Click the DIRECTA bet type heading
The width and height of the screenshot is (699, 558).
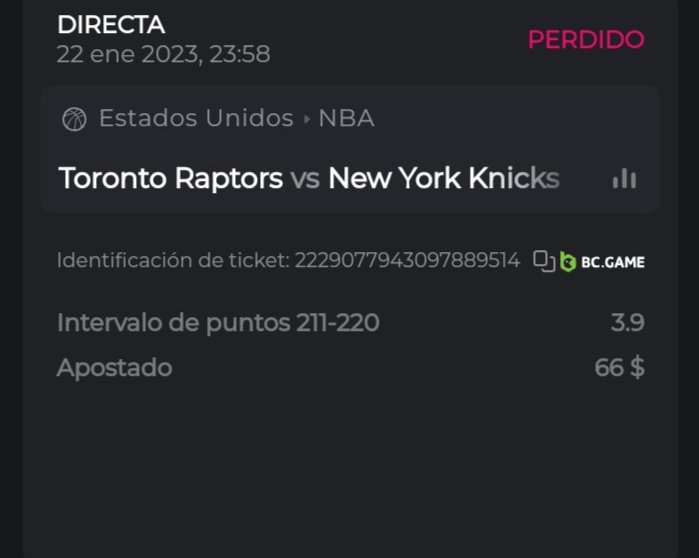(x=111, y=25)
